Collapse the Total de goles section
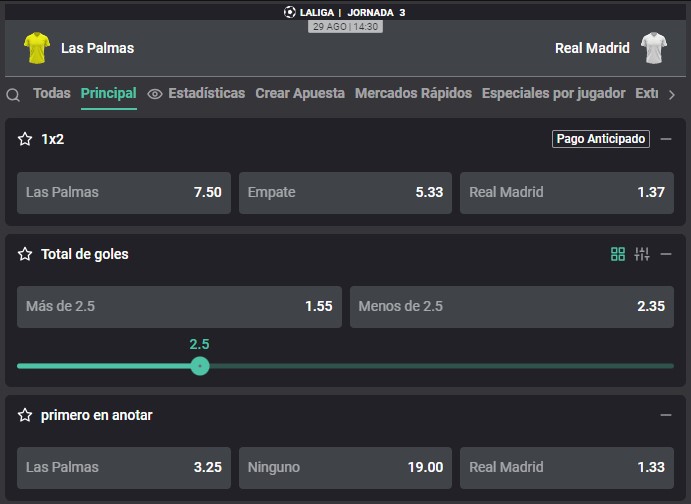Viewport: 691px width, 504px height. coord(666,254)
